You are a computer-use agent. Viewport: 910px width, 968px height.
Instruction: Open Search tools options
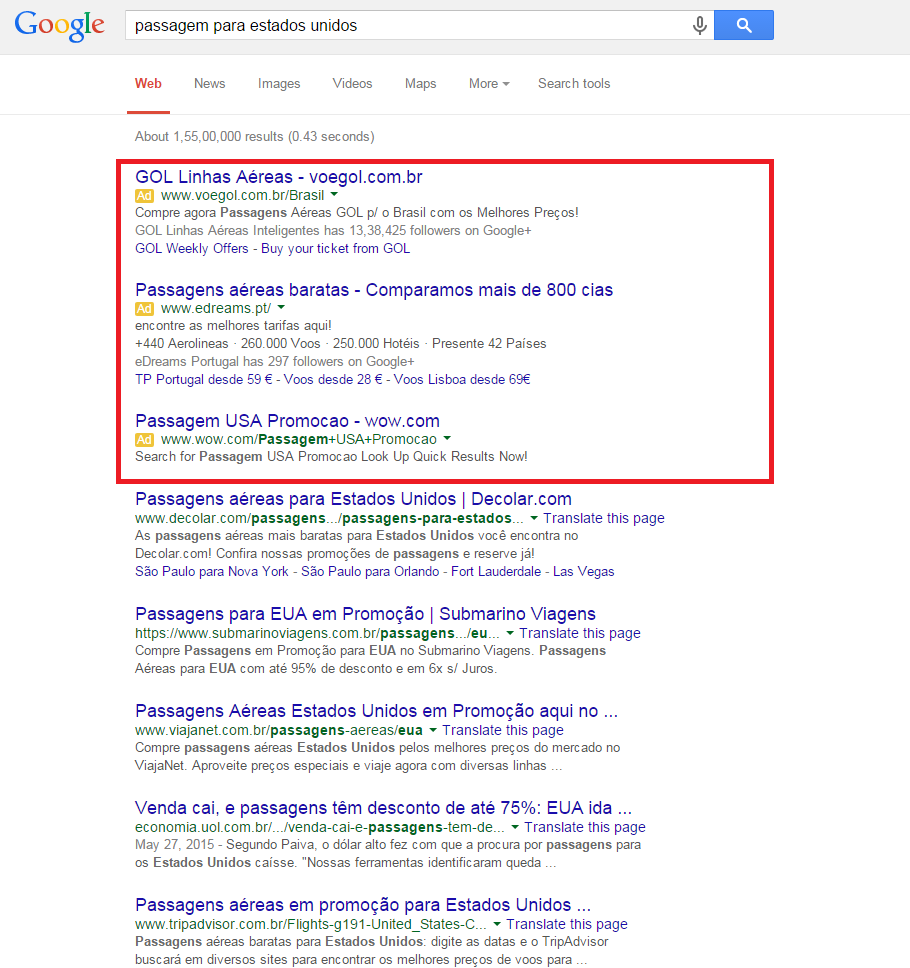574,83
